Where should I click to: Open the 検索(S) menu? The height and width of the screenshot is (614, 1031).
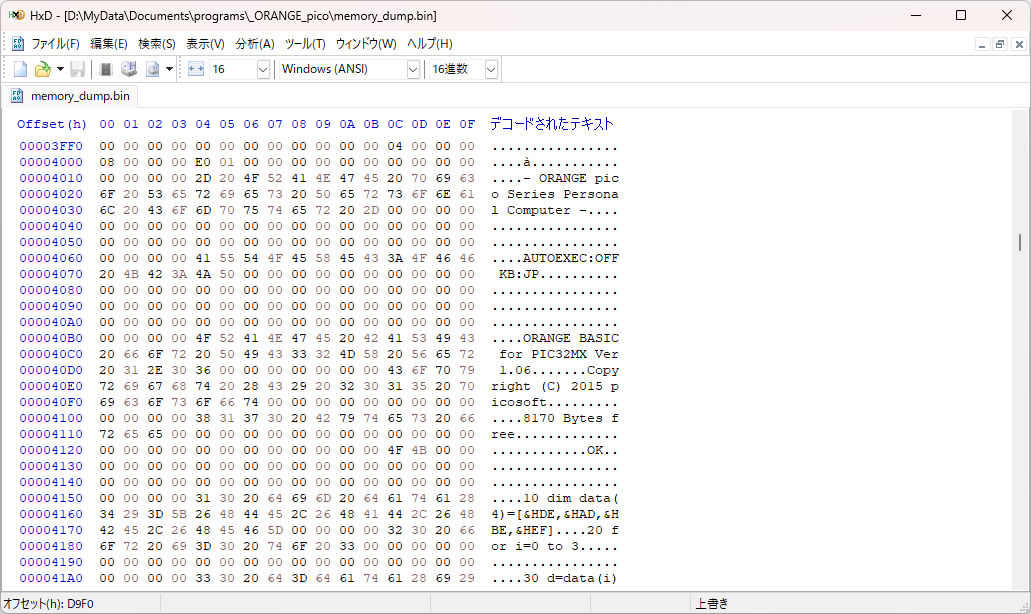point(156,44)
